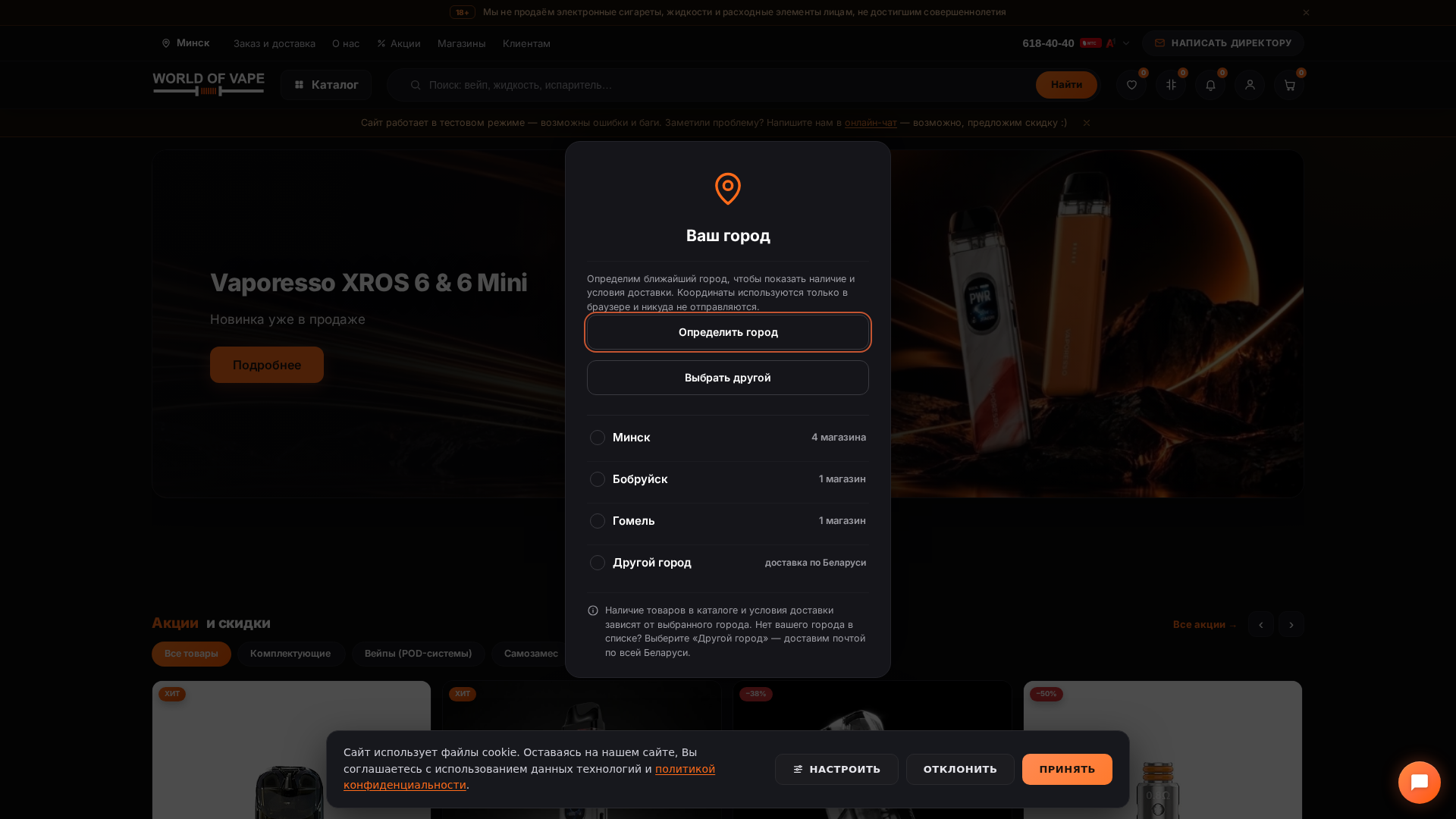Close the age restriction top banner
The width and height of the screenshot is (1456, 819).
coord(1306,12)
